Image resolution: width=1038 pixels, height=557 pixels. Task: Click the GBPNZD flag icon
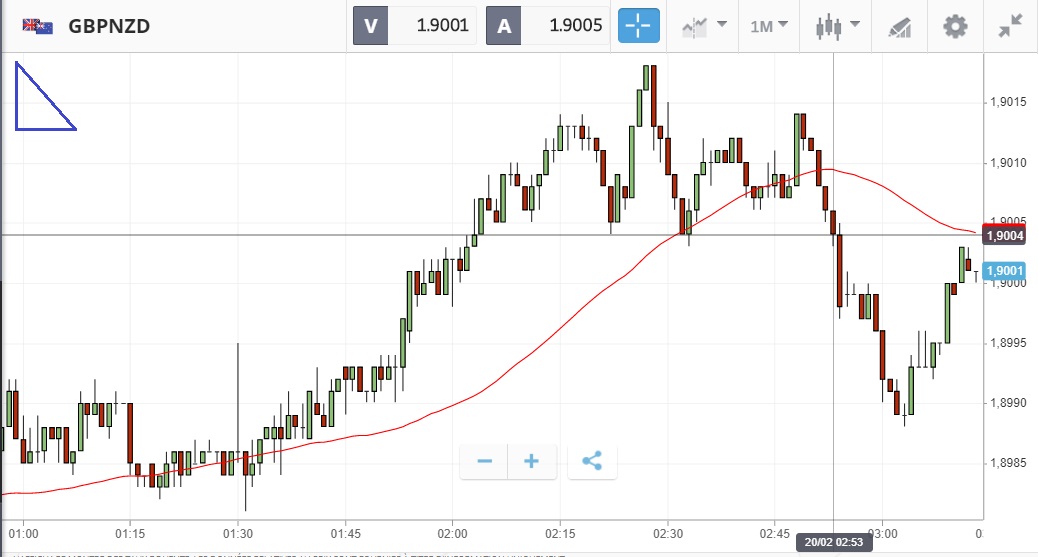39,26
